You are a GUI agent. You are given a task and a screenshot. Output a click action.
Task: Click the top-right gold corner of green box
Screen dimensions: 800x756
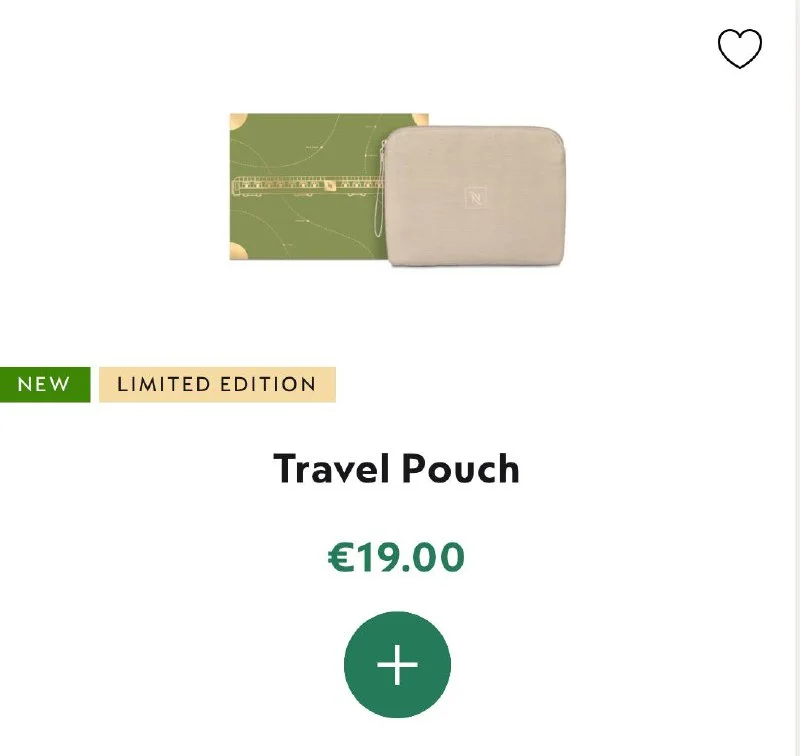click(420, 119)
